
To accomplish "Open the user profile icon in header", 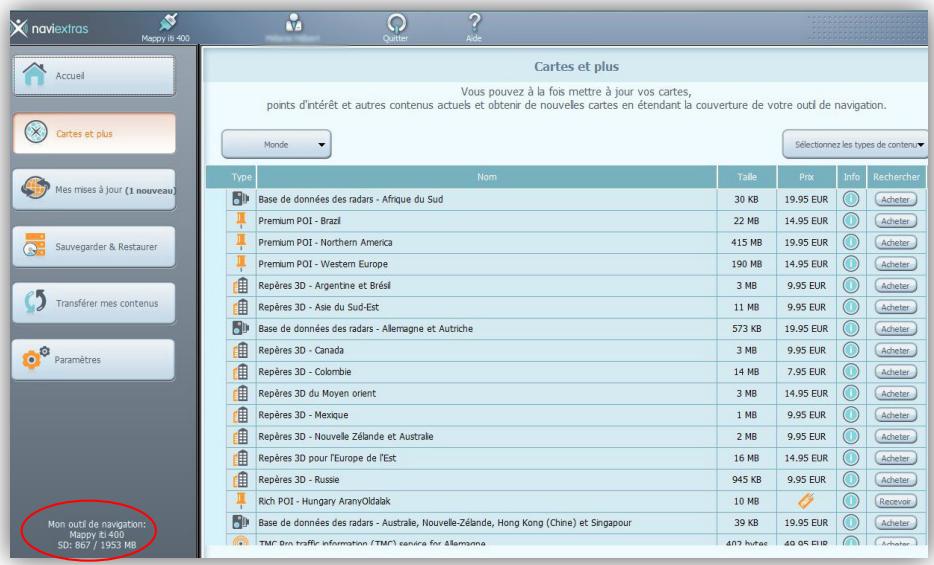I will coord(293,23).
